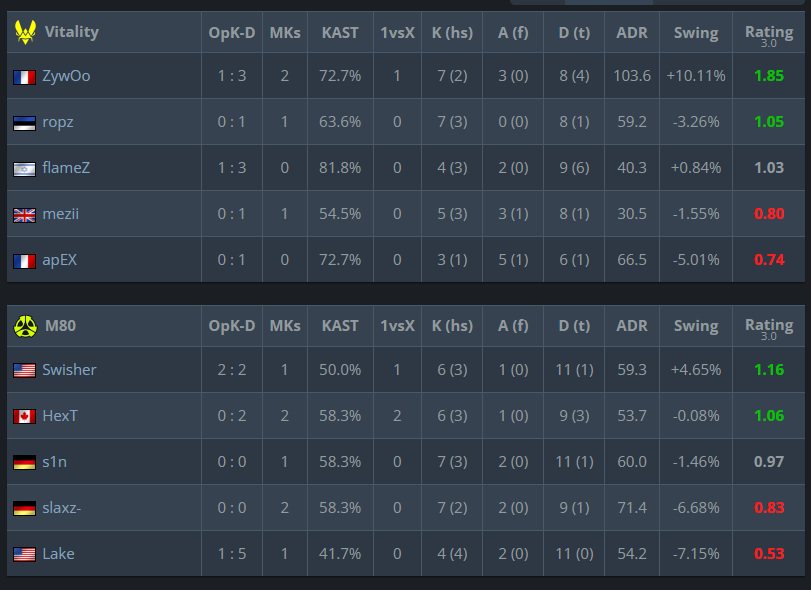This screenshot has height=590, width=811.
Task: Sort Vitality table by OpK-D header
Action: pos(232,33)
